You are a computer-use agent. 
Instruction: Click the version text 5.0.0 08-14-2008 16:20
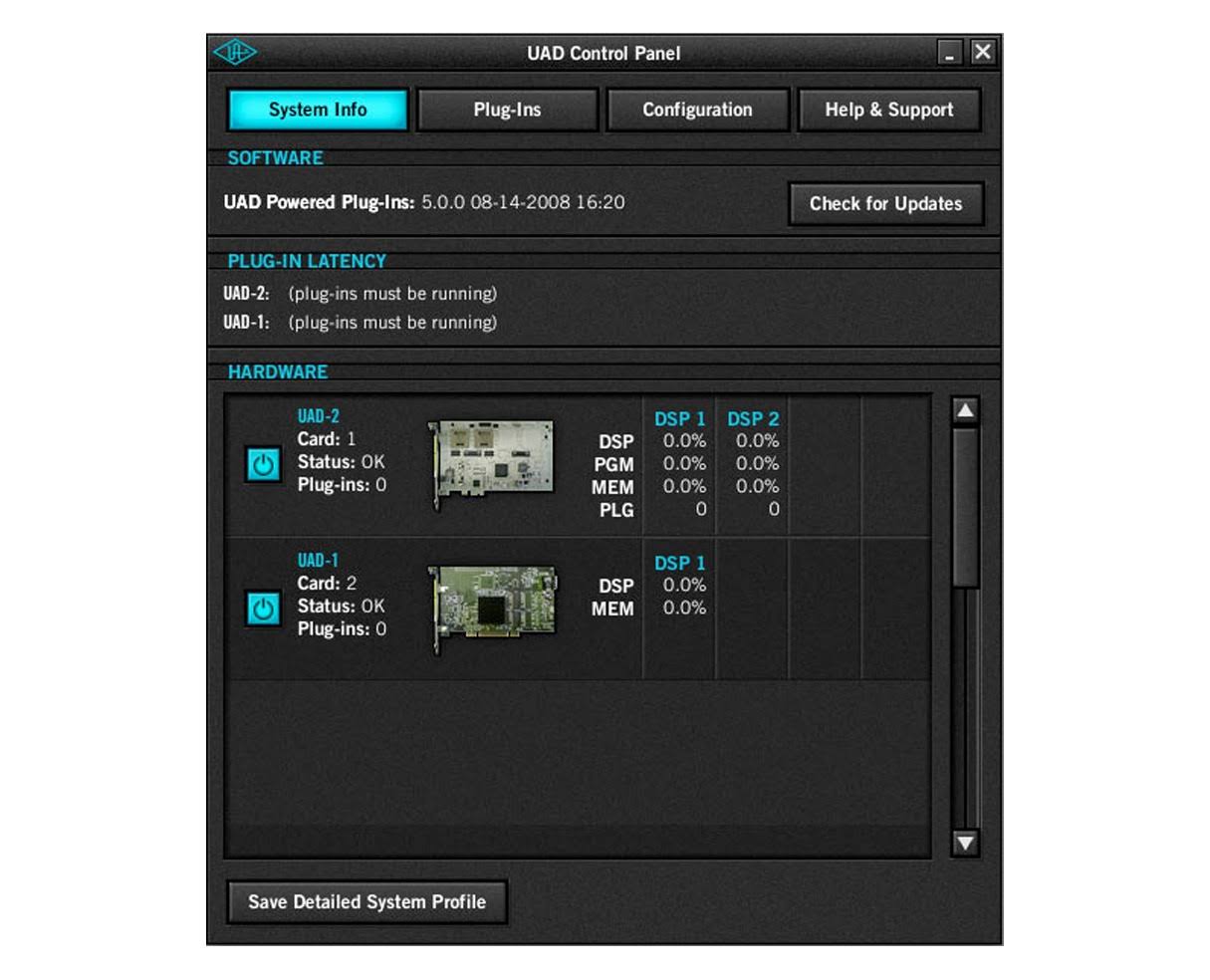[x=523, y=202]
